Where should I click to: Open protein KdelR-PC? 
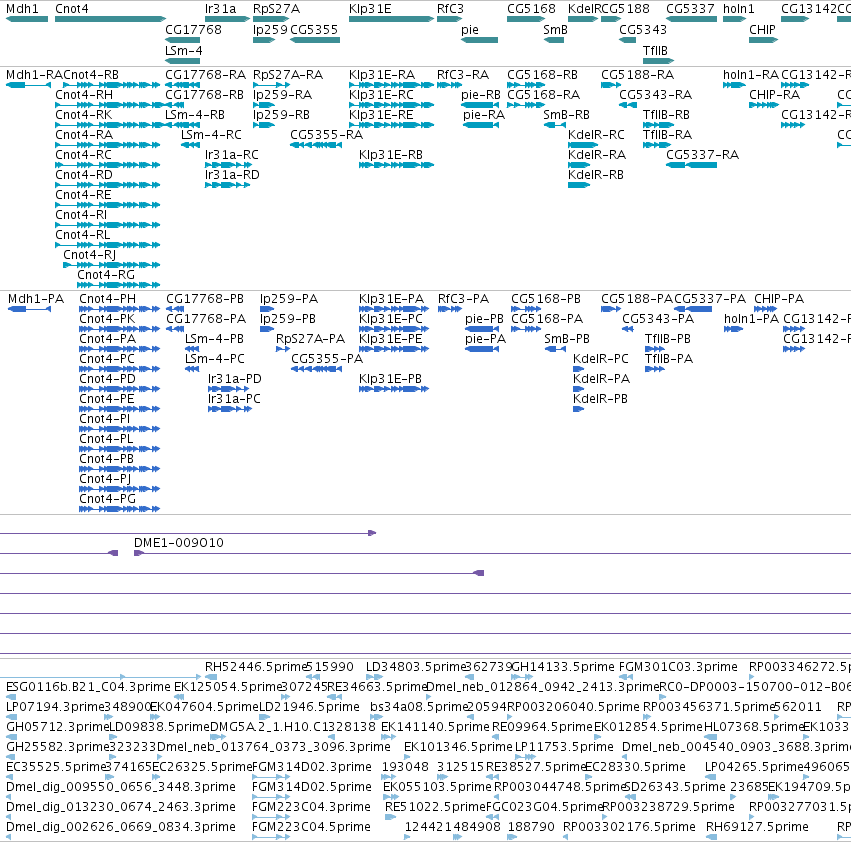click(x=601, y=359)
